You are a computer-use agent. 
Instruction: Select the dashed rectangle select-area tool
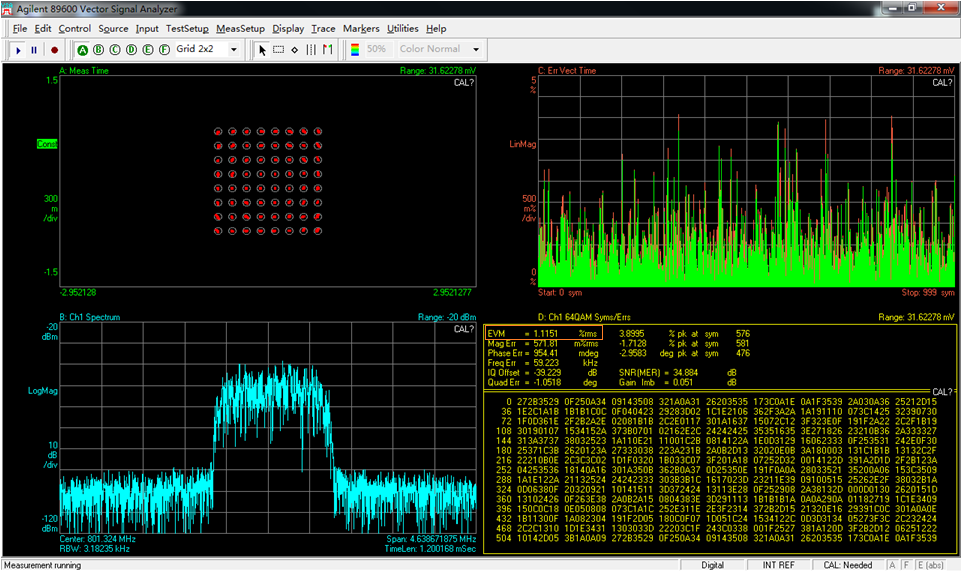pyautogui.click(x=279, y=49)
